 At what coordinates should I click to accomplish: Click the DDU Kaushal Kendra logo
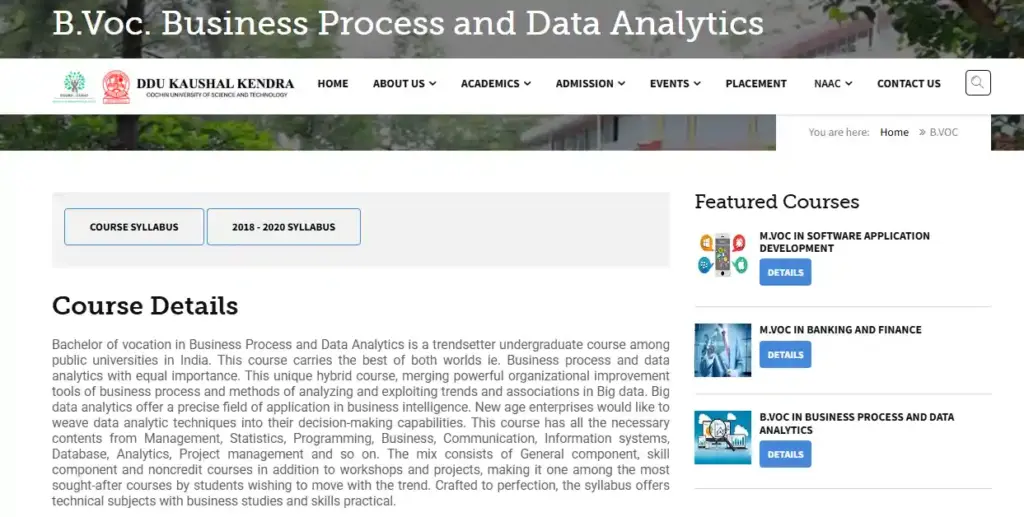215,87
